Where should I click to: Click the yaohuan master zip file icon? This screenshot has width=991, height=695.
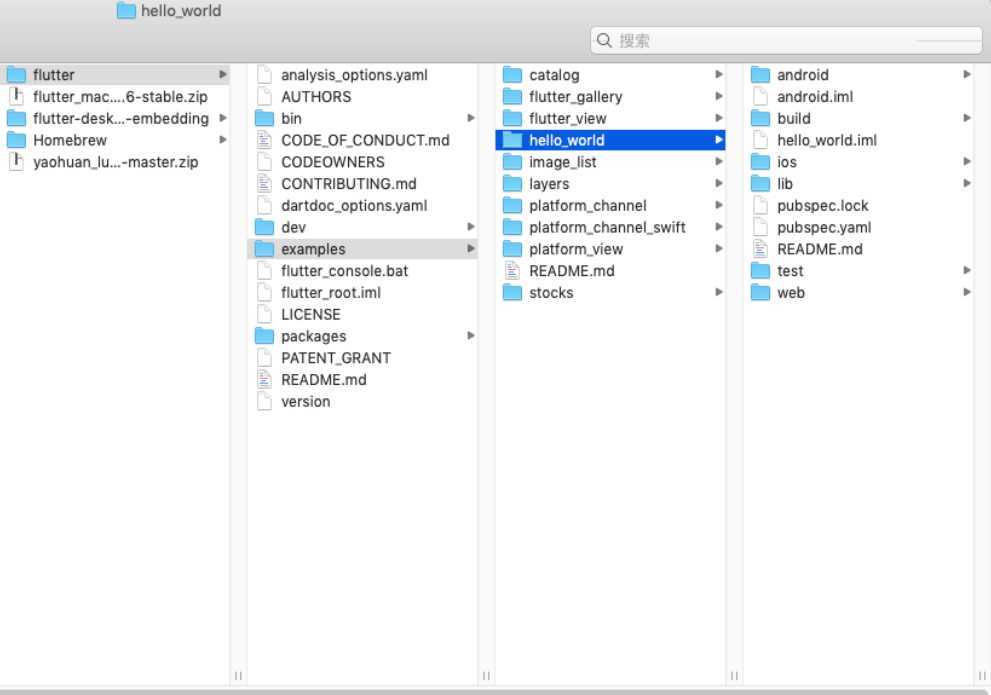point(16,162)
